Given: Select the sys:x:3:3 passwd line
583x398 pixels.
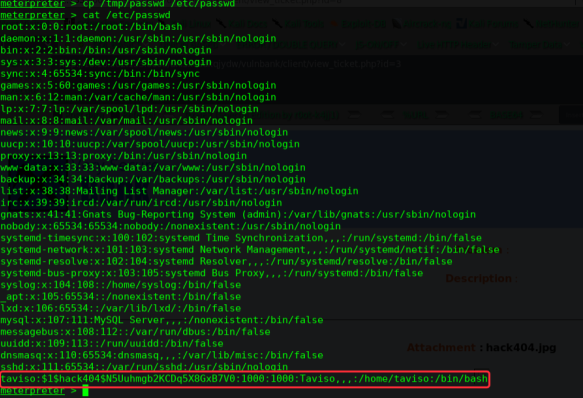Looking at the screenshot, I should click(x=106, y=62).
